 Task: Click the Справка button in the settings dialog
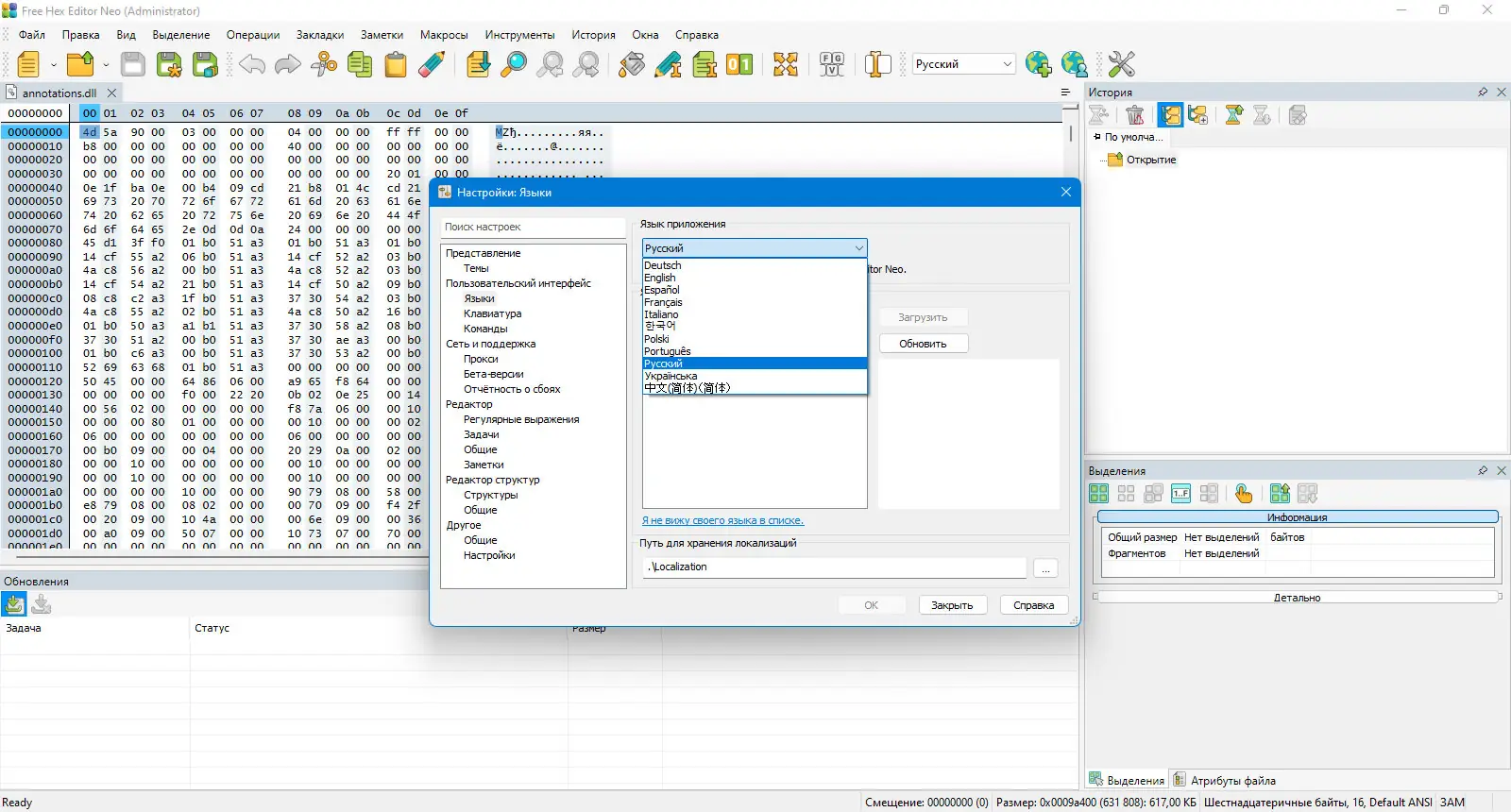[1034, 605]
